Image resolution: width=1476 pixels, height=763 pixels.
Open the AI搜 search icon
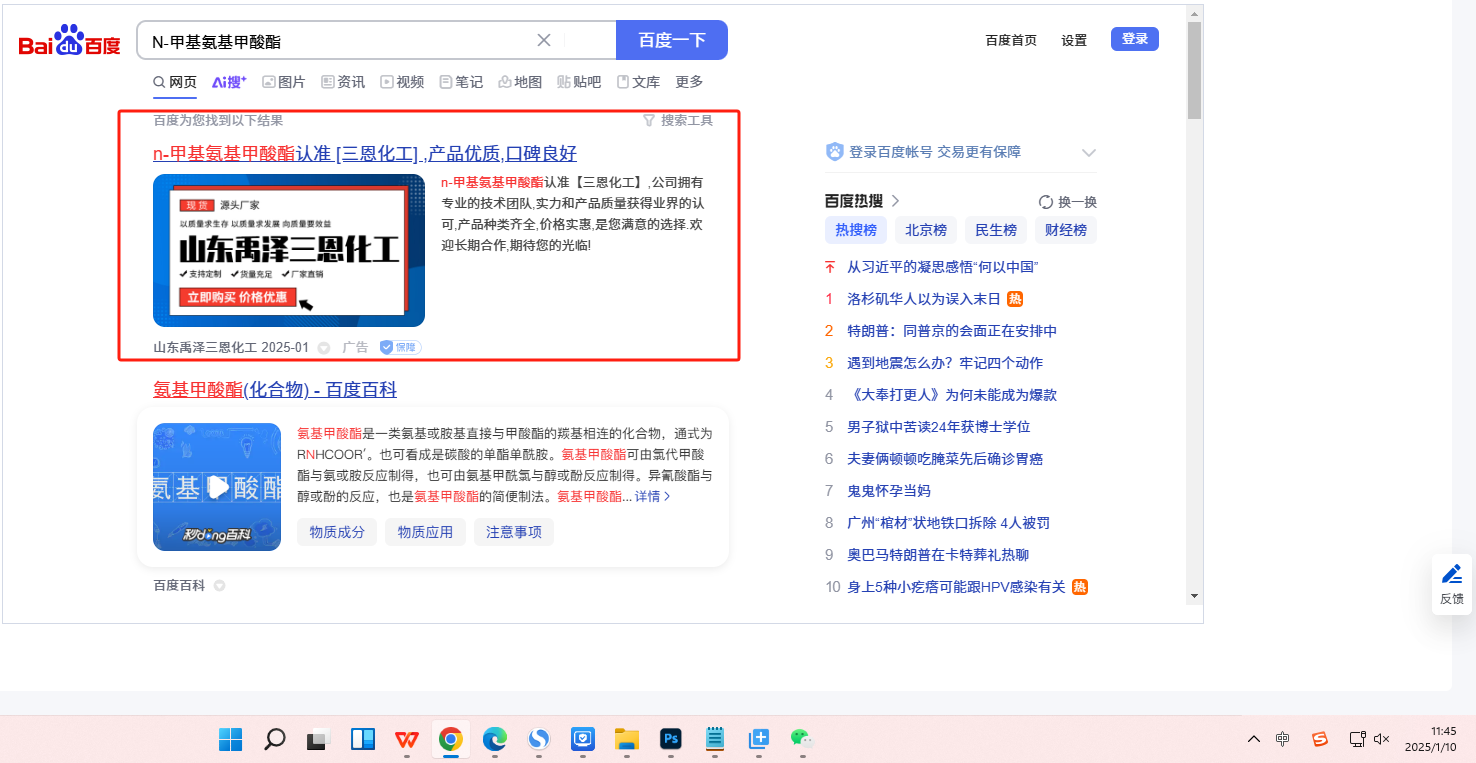(229, 82)
